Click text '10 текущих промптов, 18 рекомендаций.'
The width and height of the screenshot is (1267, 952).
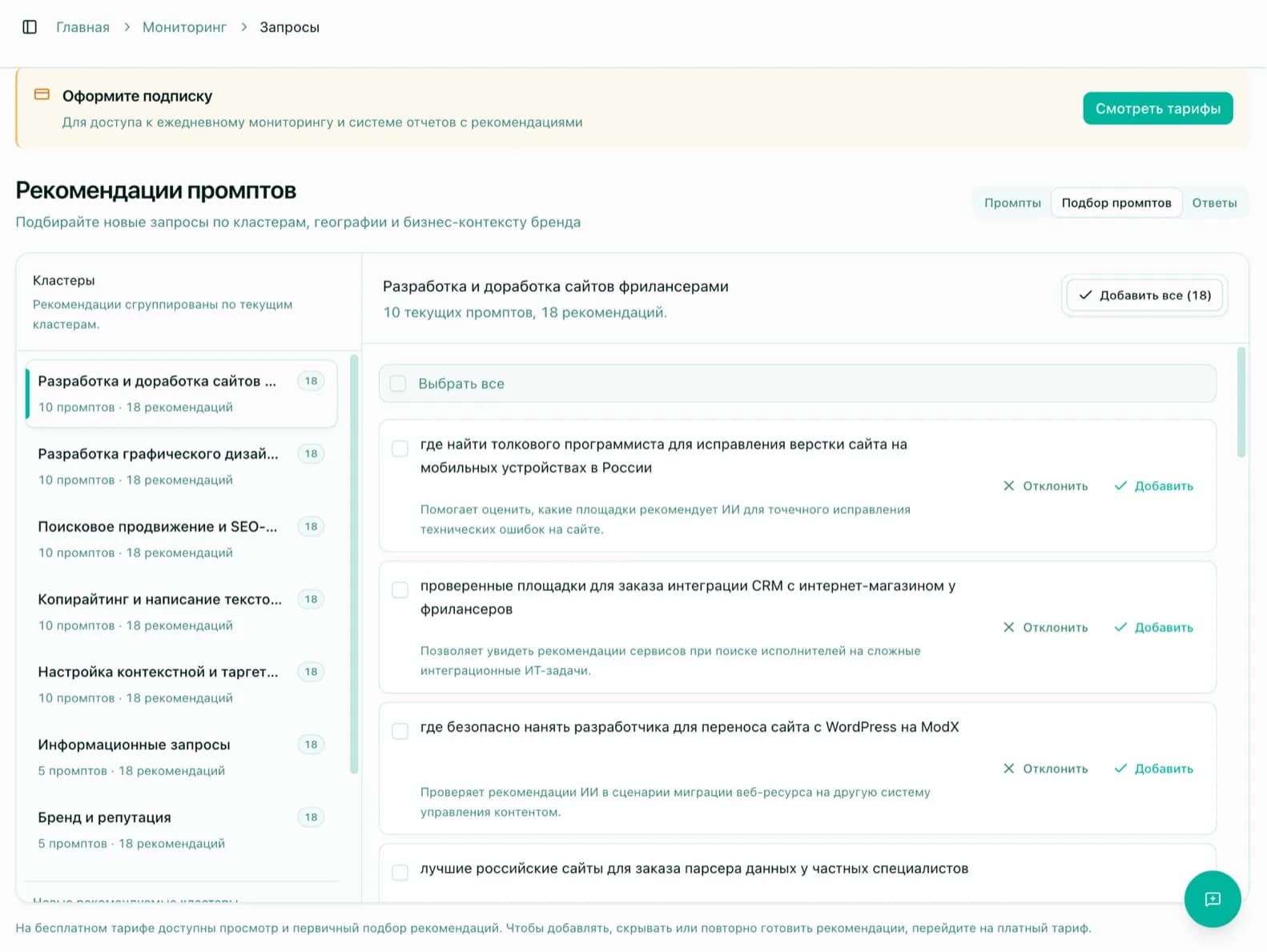pos(525,312)
